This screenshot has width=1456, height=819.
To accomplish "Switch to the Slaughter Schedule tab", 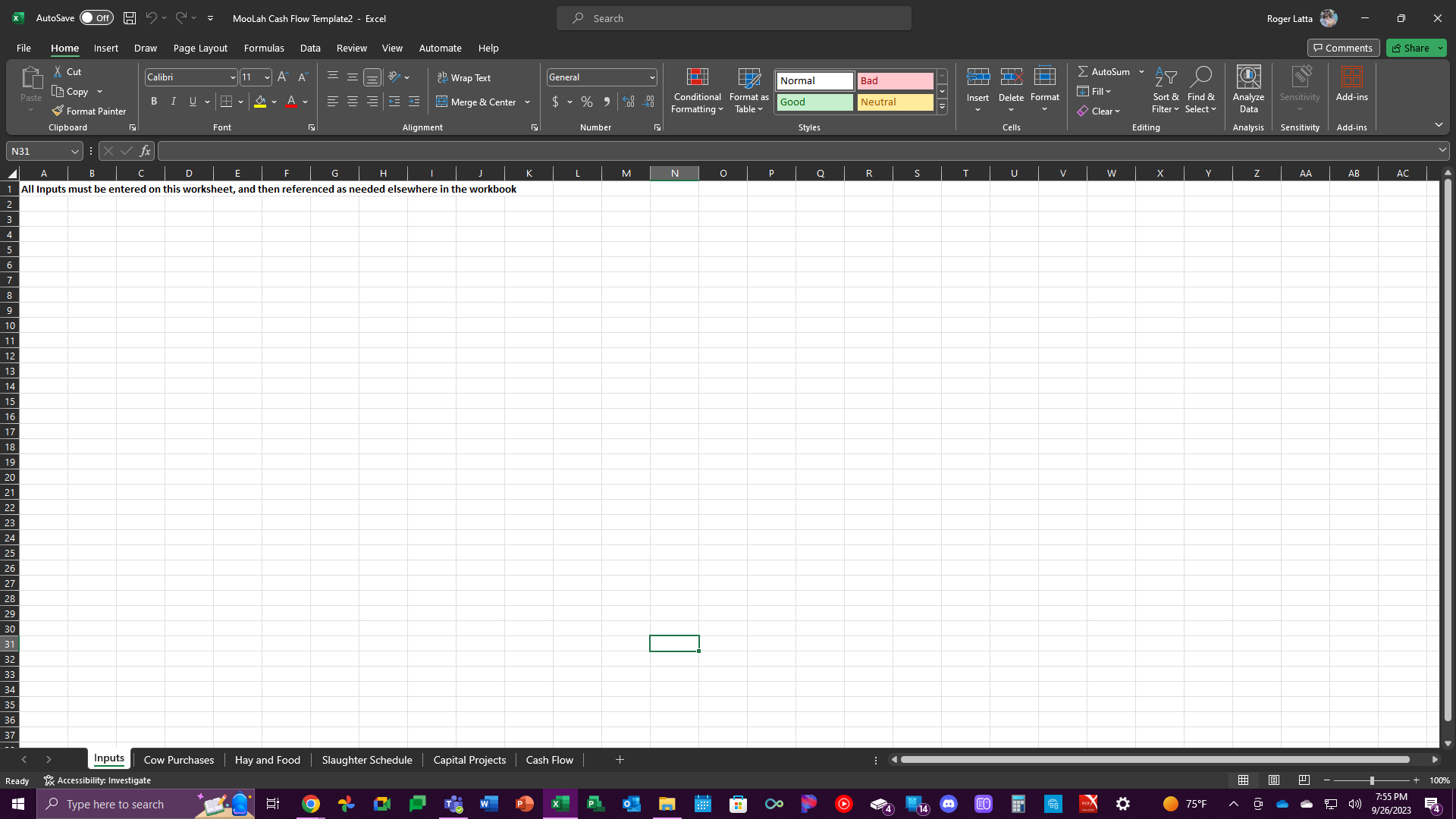I will coord(367,760).
